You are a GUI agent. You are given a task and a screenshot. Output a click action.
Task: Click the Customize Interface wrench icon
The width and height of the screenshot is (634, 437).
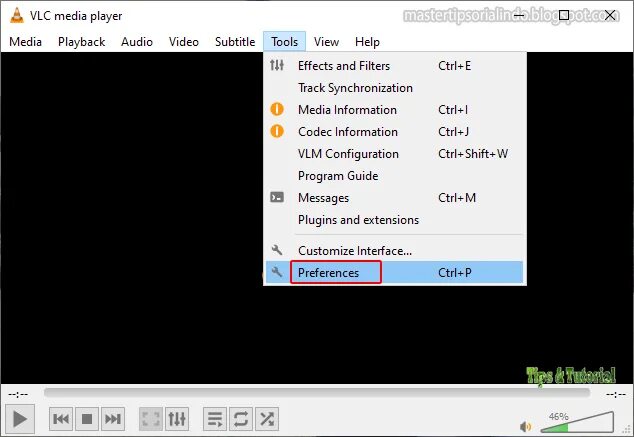277,250
